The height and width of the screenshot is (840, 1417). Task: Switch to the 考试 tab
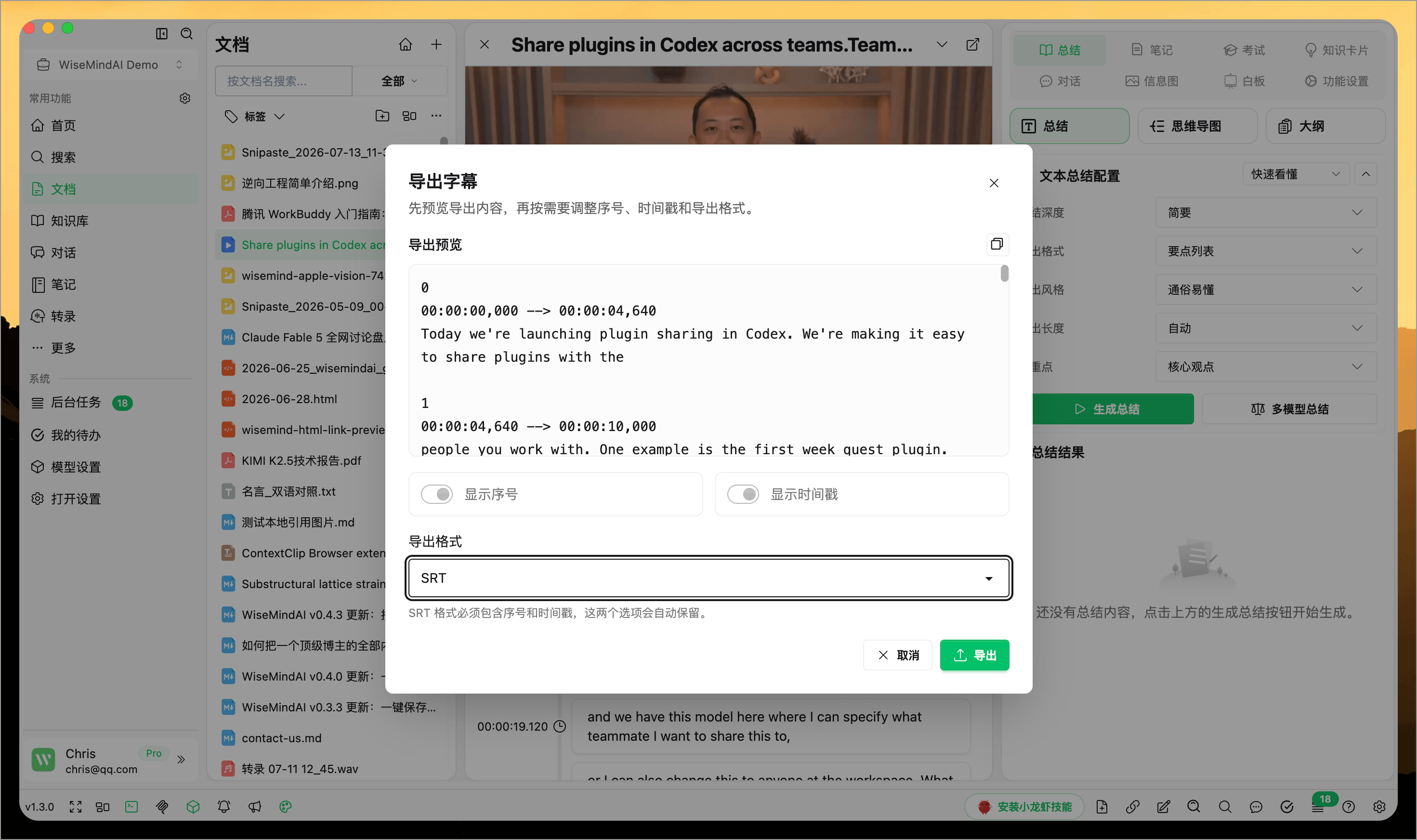[1244, 50]
